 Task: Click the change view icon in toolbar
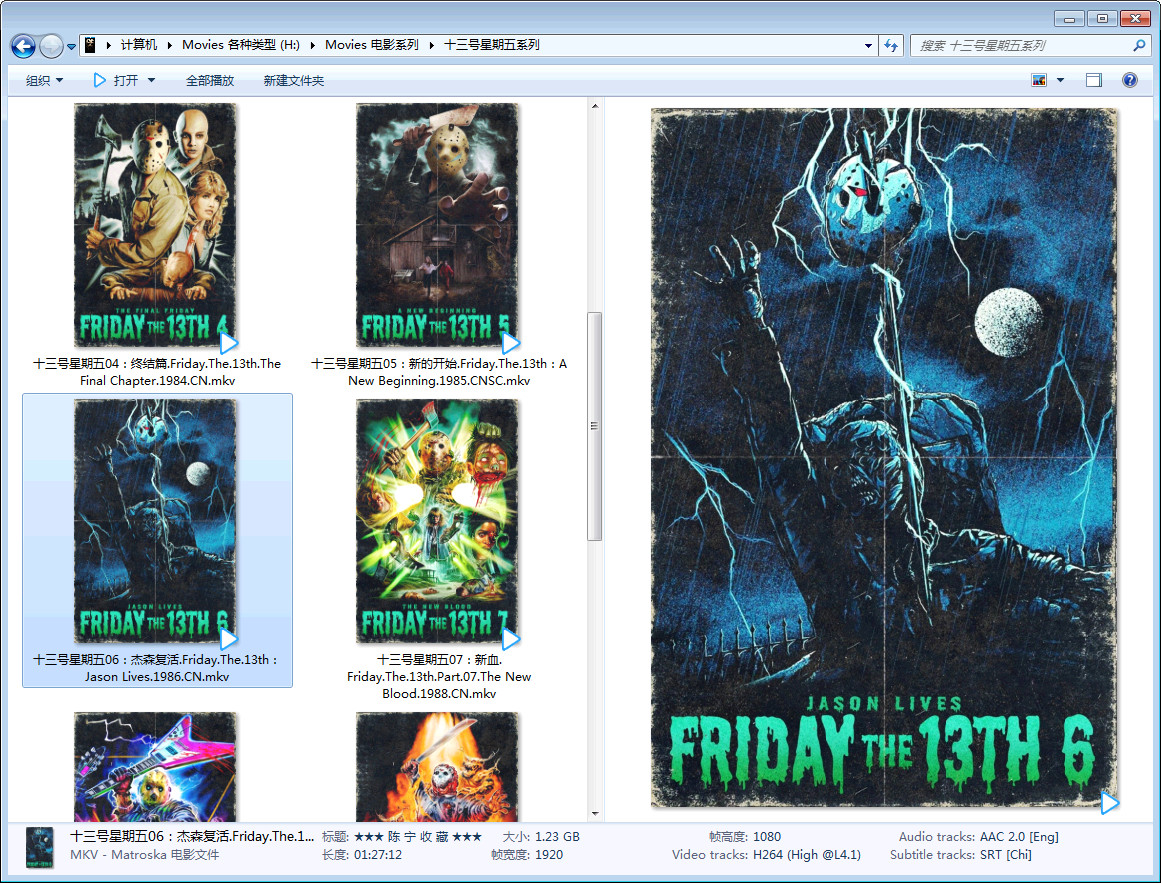click(x=1039, y=81)
